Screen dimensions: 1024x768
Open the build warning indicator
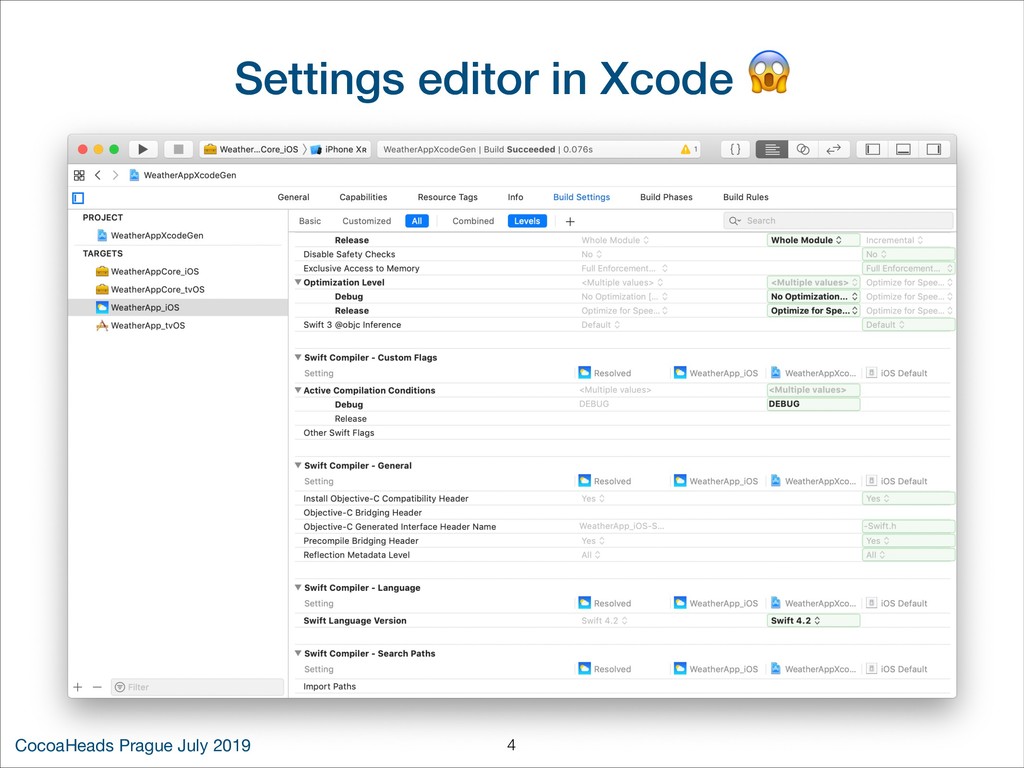pos(689,150)
